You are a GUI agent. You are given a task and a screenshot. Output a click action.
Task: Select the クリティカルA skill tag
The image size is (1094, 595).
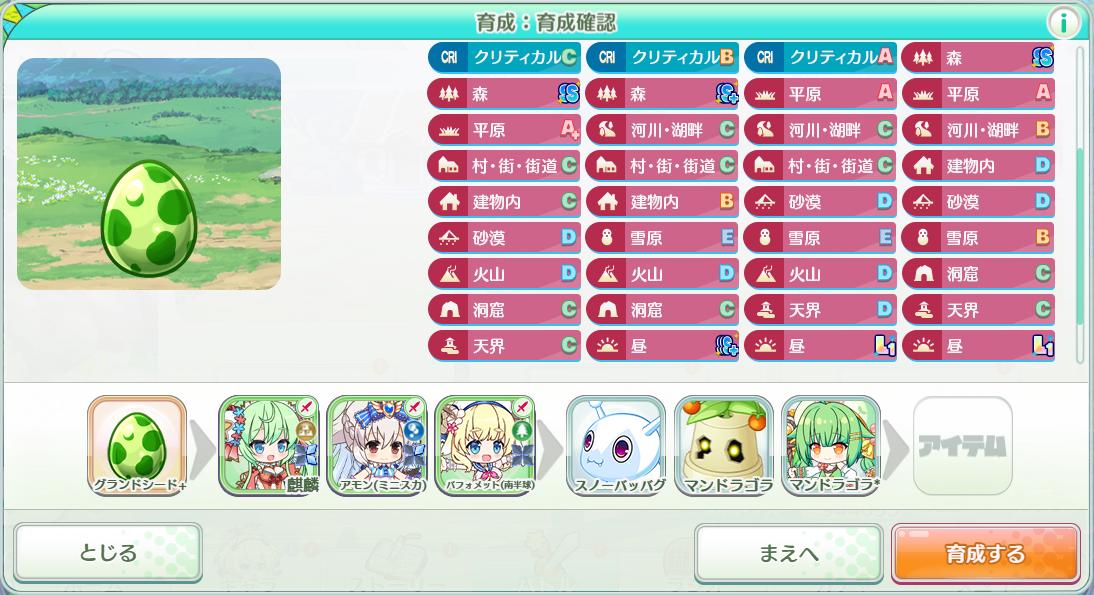820,57
